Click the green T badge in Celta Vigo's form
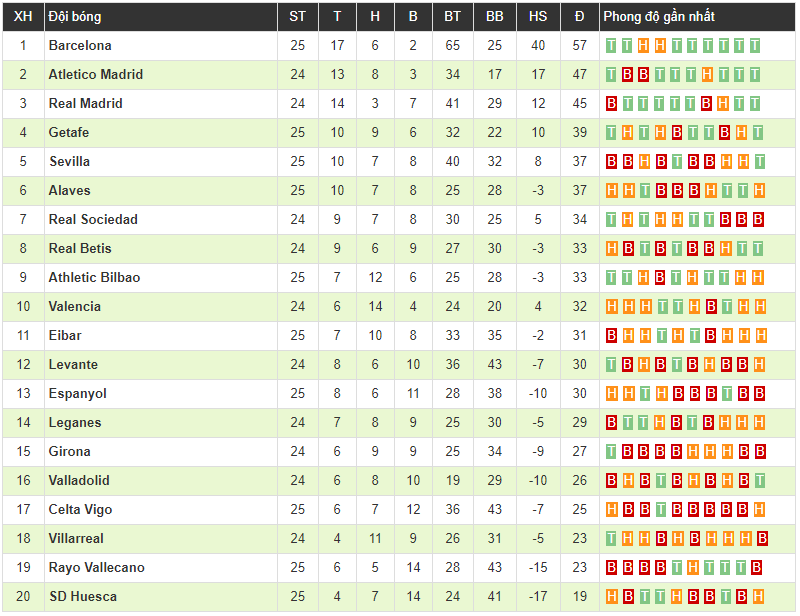The width and height of the screenshot is (800, 616). (x=660, y=509)
